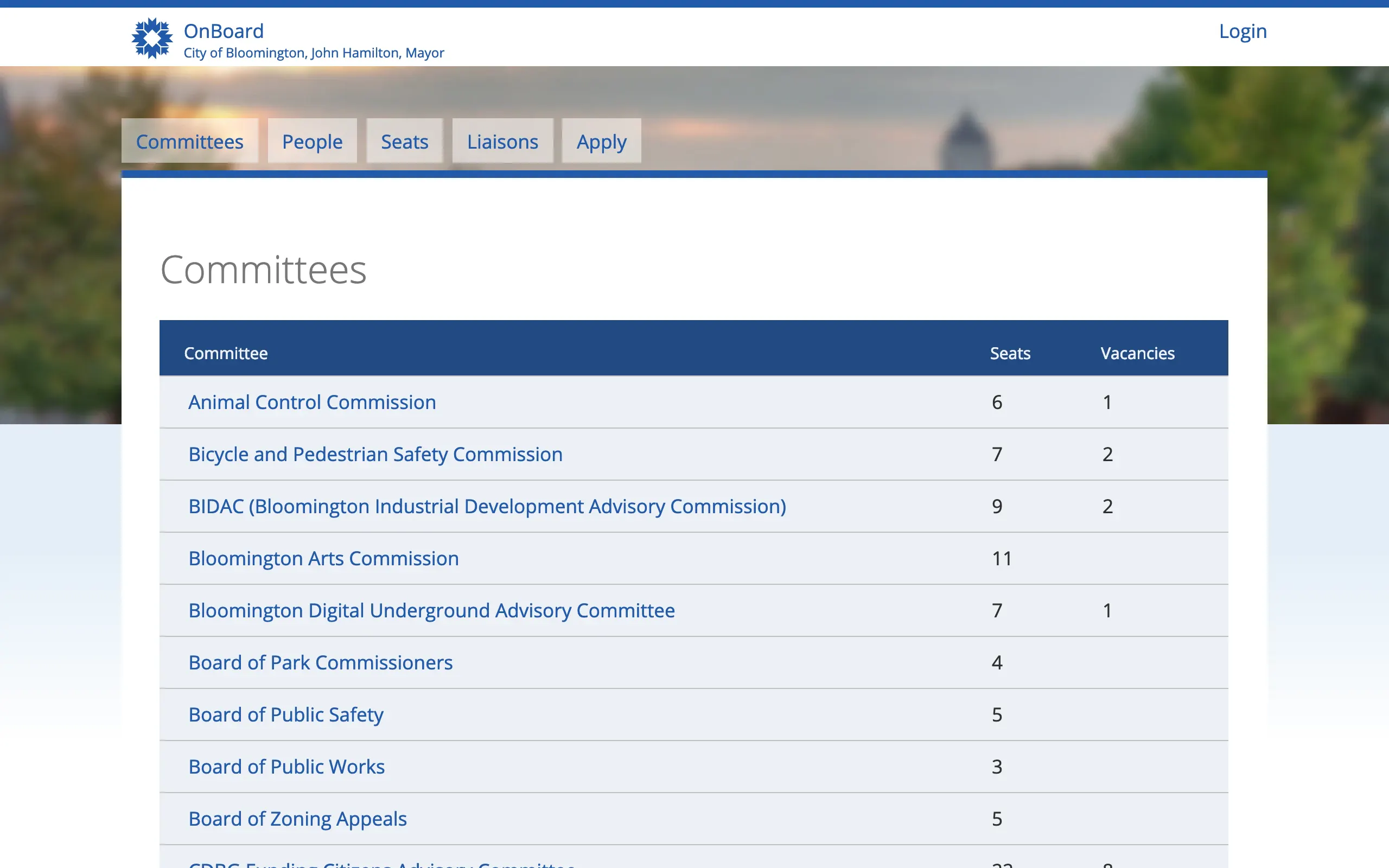
Task: Click the Bloomington city logo icon
Action: point(151,38)
